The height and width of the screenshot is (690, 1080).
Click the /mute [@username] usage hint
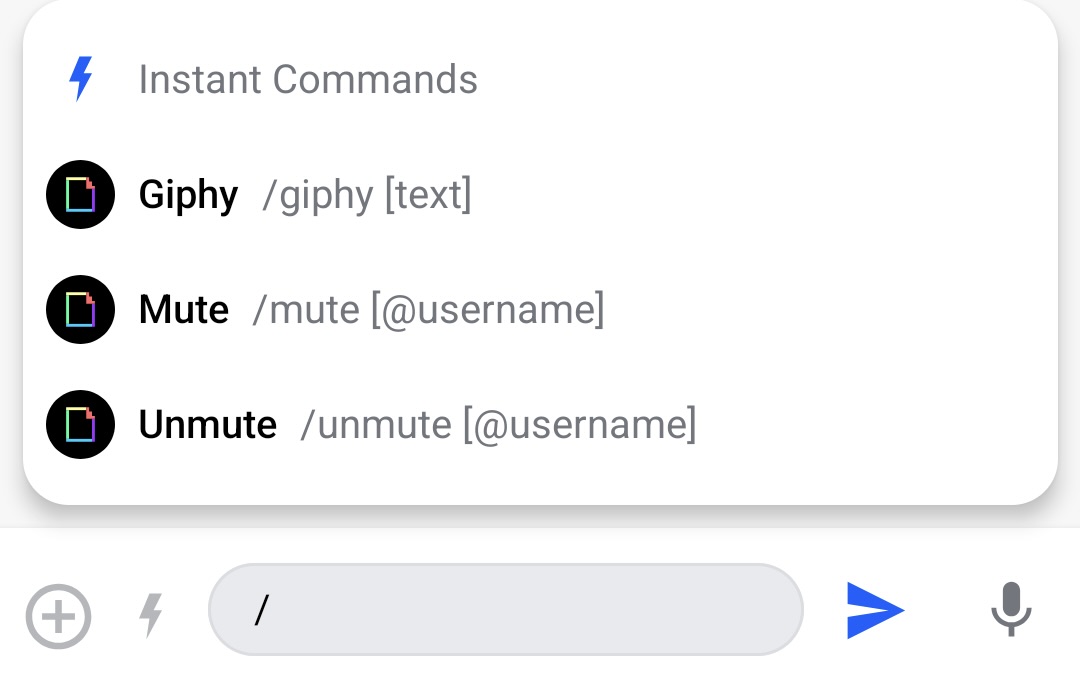pos(430,310)
